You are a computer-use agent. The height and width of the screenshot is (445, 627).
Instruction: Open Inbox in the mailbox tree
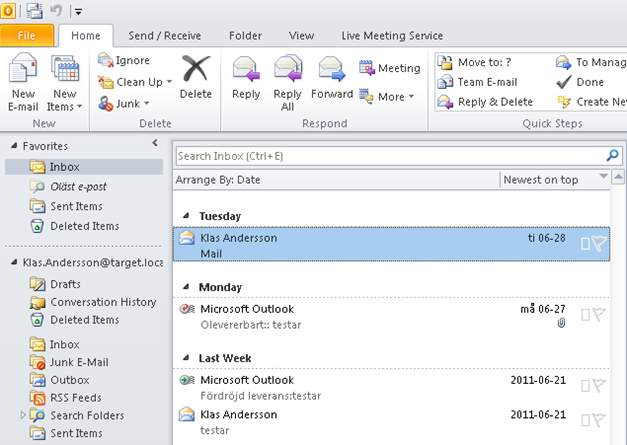point(54,344)
